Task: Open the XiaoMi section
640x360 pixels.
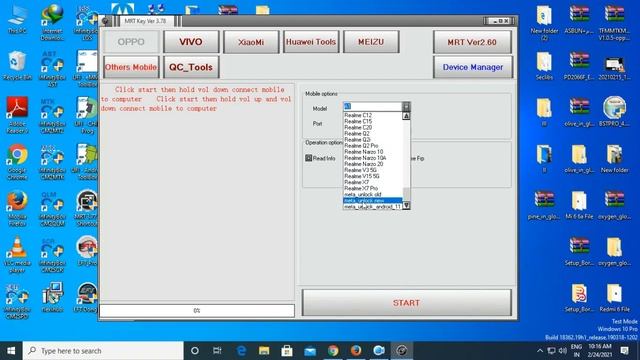Action: [x=251, y=42]
